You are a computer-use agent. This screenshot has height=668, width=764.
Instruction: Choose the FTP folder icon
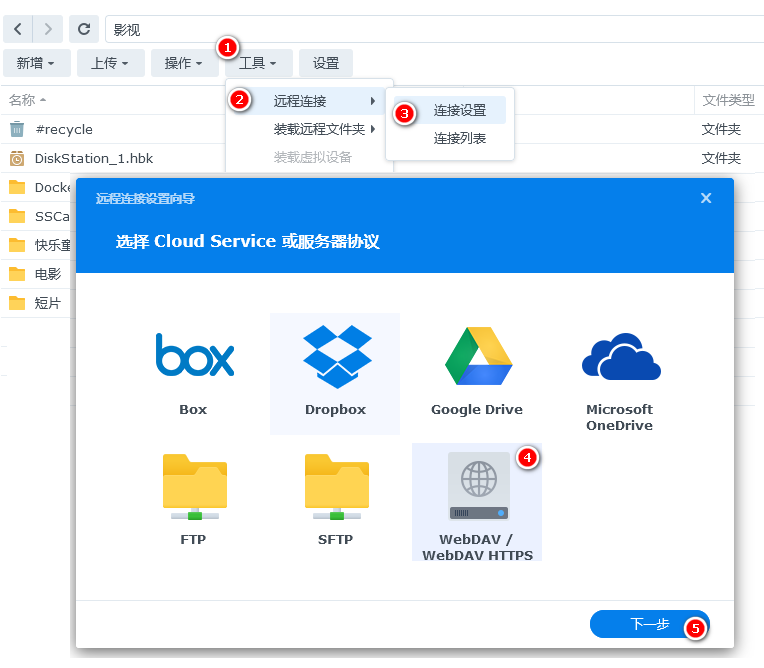click(x=194, y=487)
